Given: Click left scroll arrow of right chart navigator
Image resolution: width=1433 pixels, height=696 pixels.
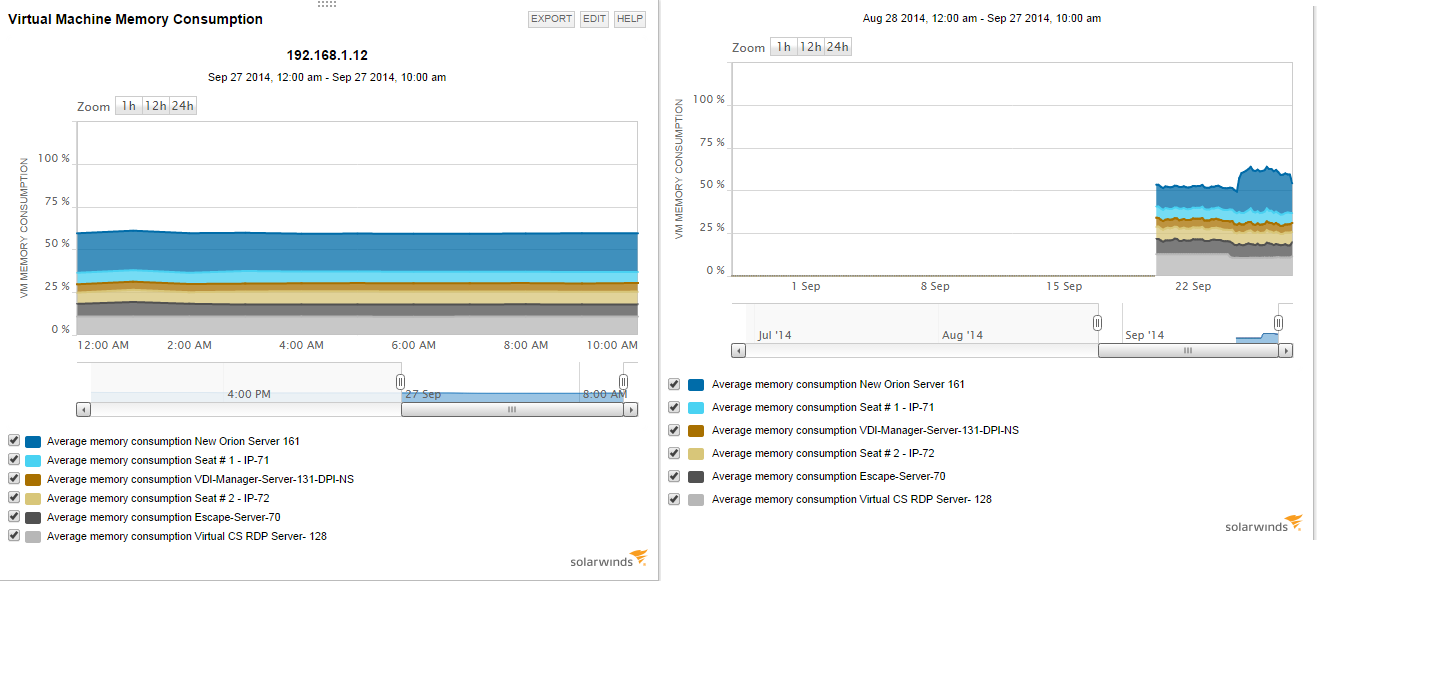Looking at the screenshot, I should (738, 351).
